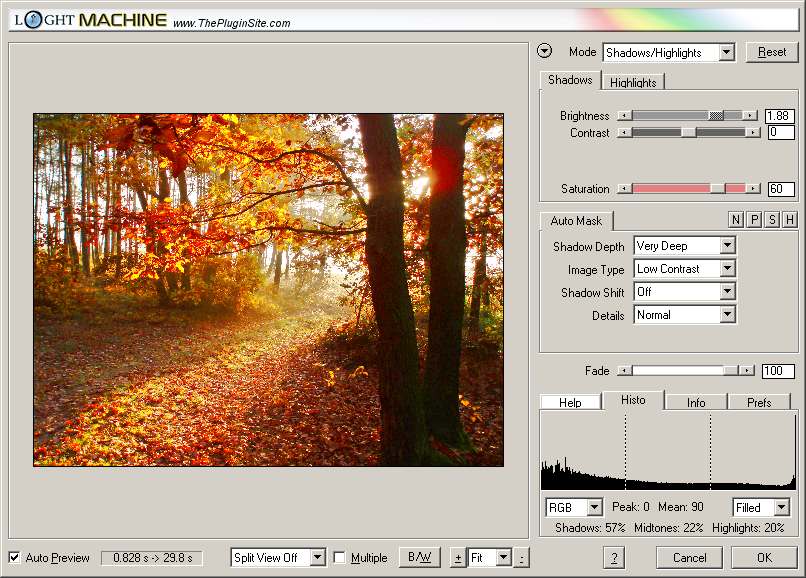Screen dimensions: 806x578
Task: Click the Contrast value field
Action: click(781, 133)
